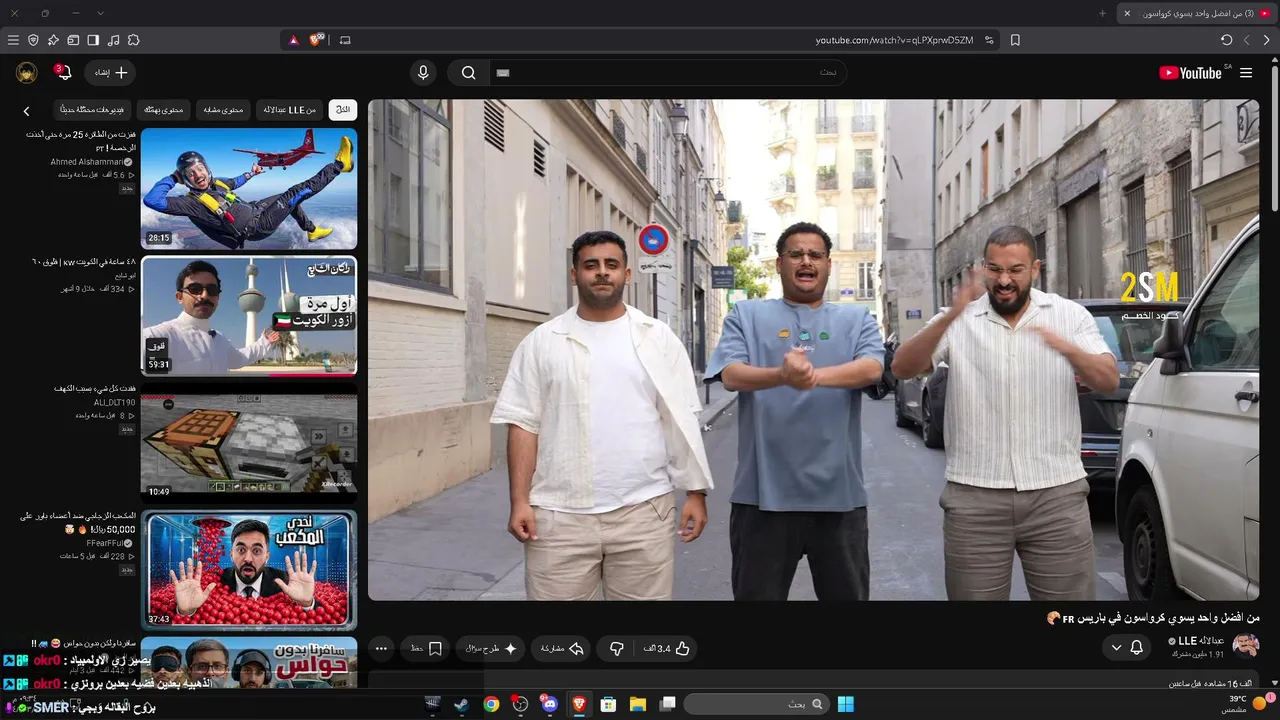
Task: Open Discord from taskbar
Action: tap(550, 704)
